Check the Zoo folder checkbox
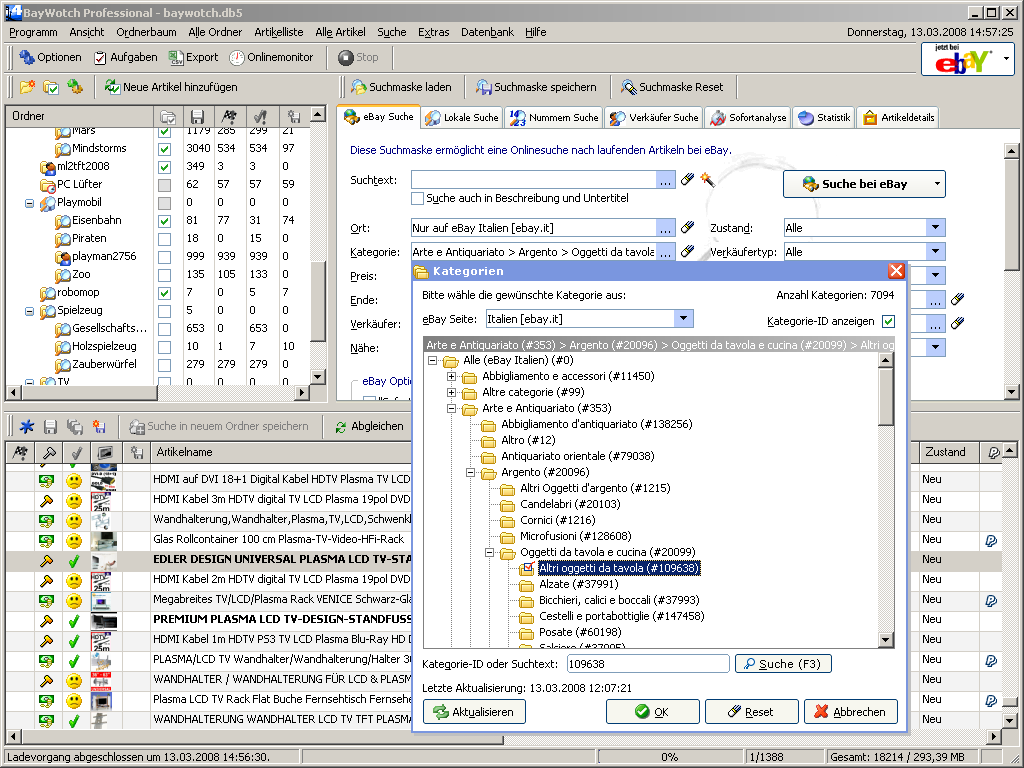1024x768 pixels. tap(165, 275)
